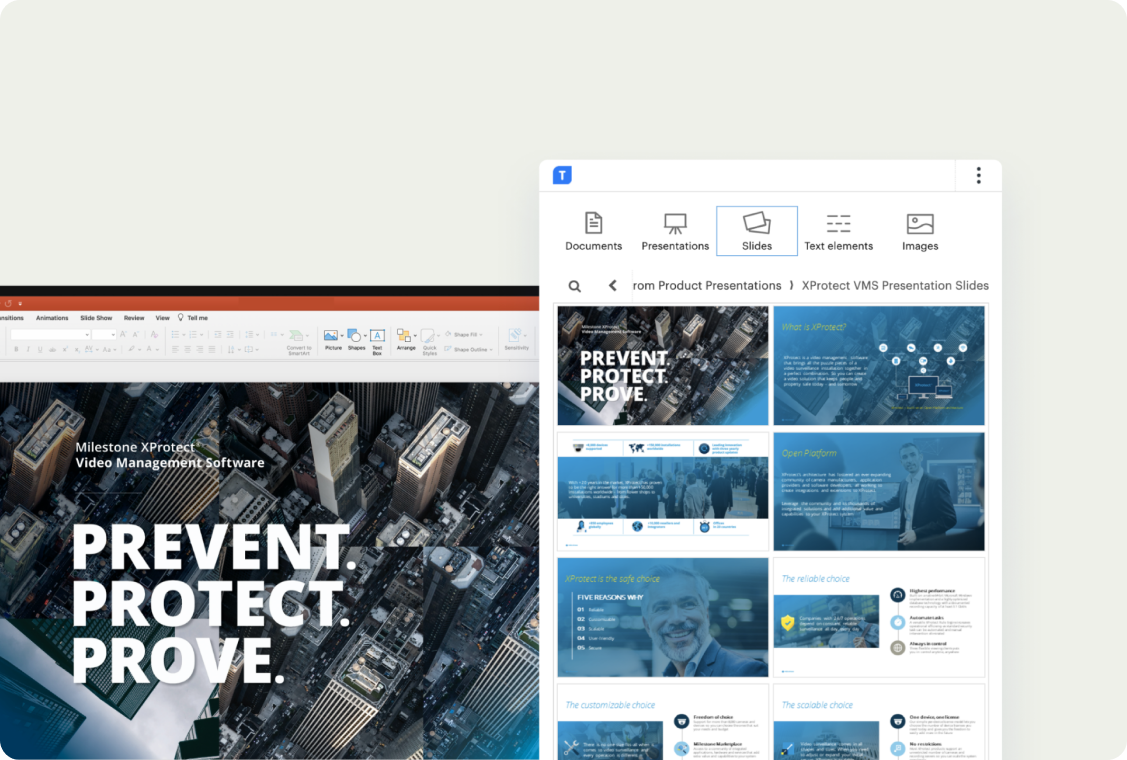This screenshot has width=1127, height=760.
Task: Open the Documents category
Action: pyautogui.click(x=593, y=231)
